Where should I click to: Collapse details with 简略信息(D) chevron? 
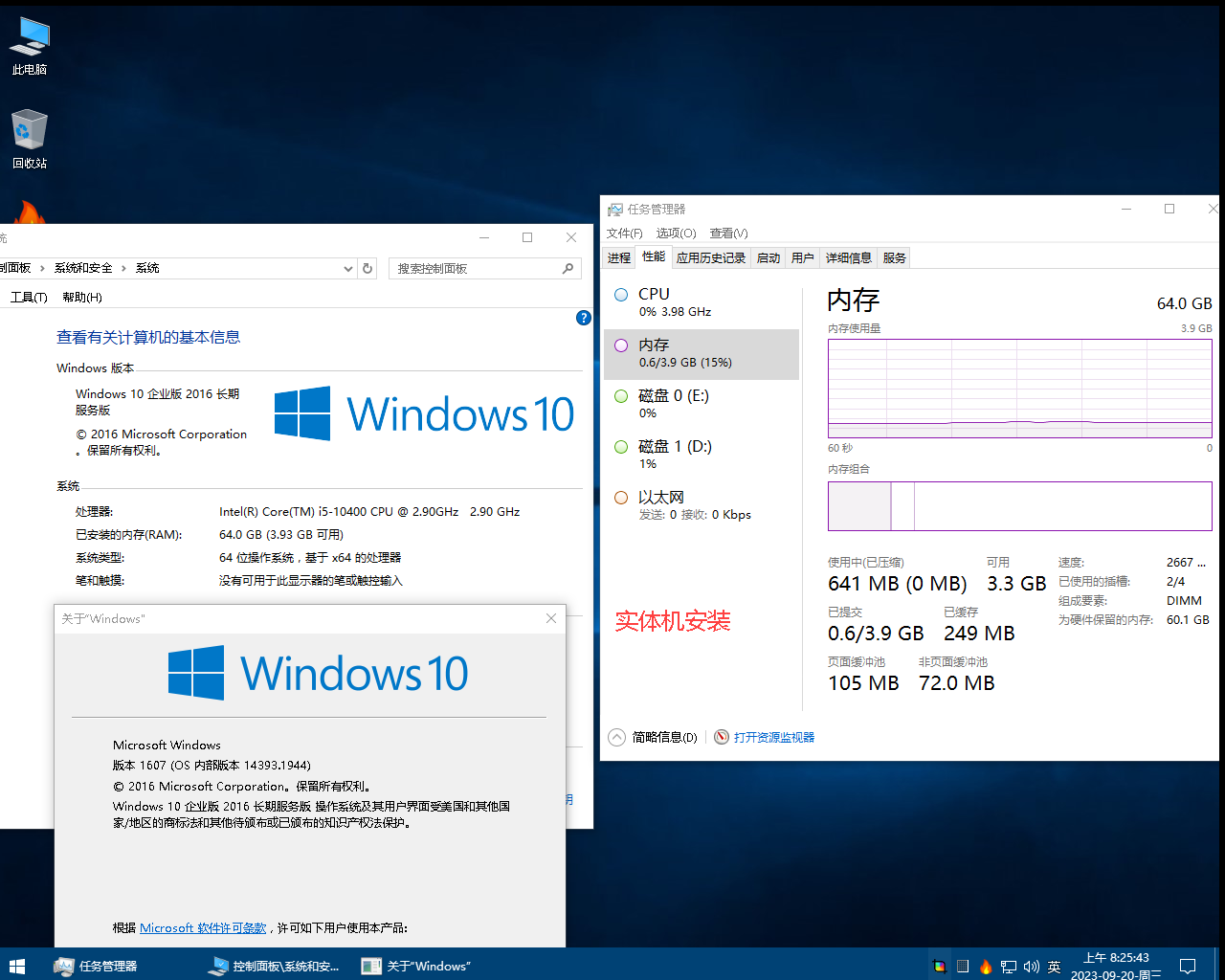tap(616, 737)
